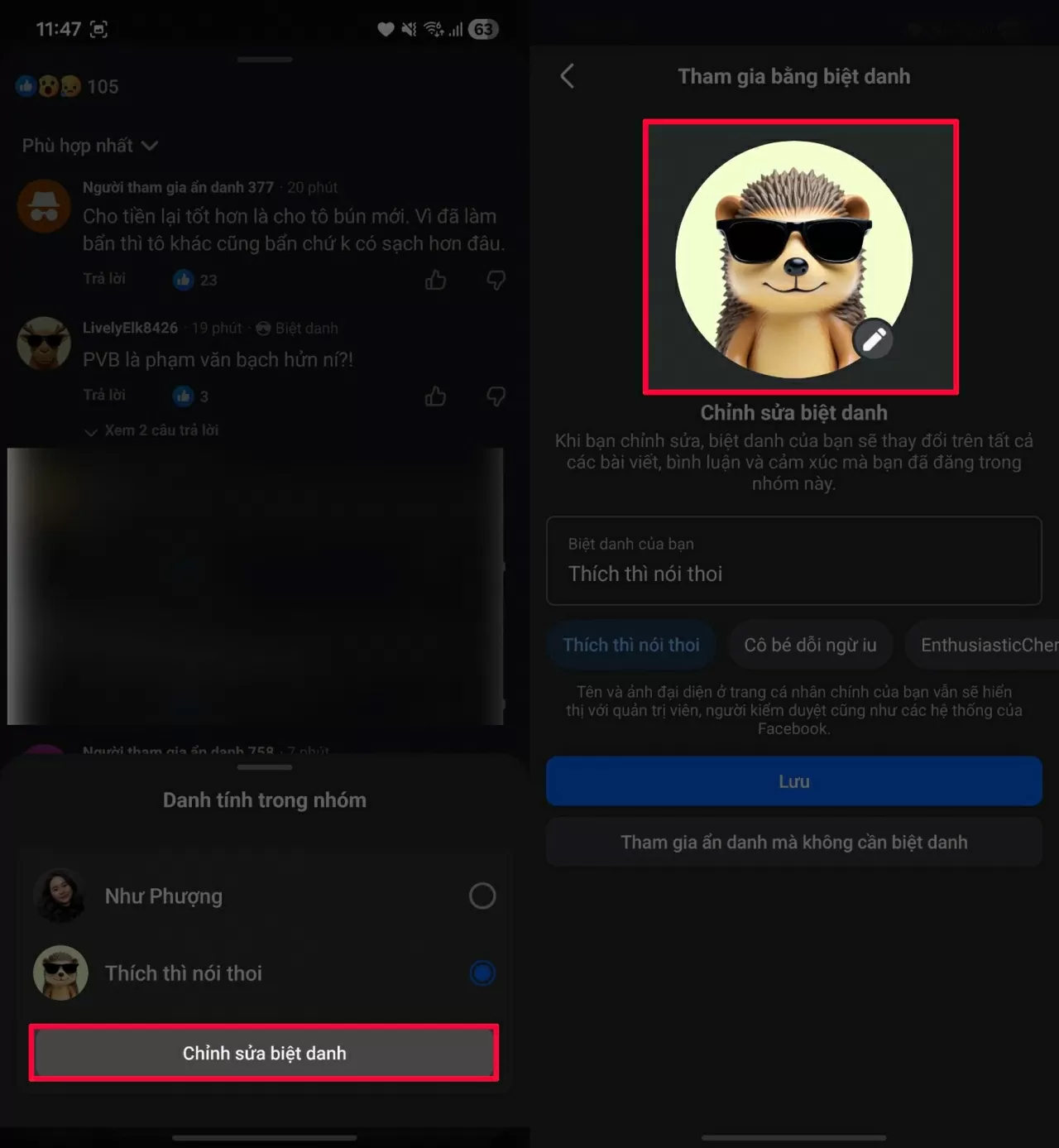The image size is (1059, 1148).
Task: Tap the pencil edit icon on hedgehog avatar
Action: (874, 339)
